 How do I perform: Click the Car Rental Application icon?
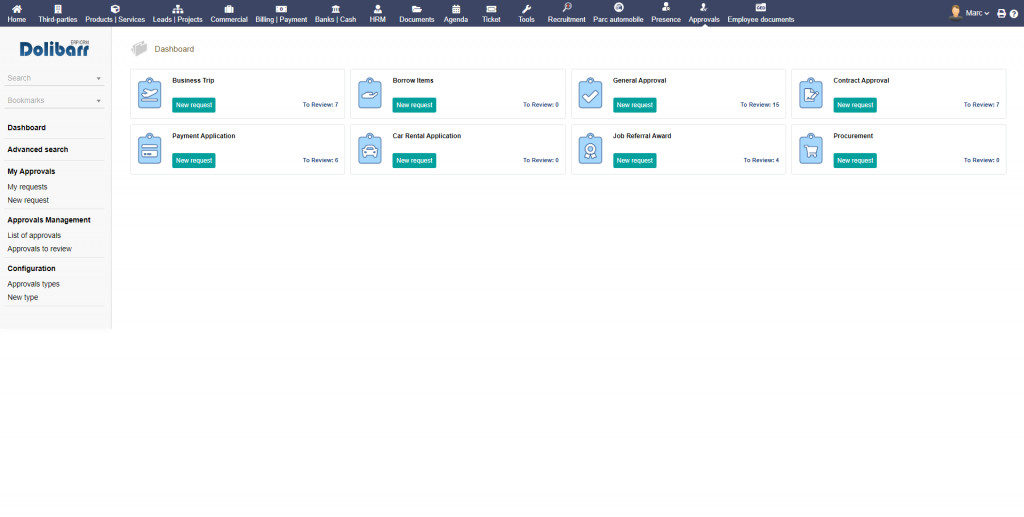tap(370, 149)
